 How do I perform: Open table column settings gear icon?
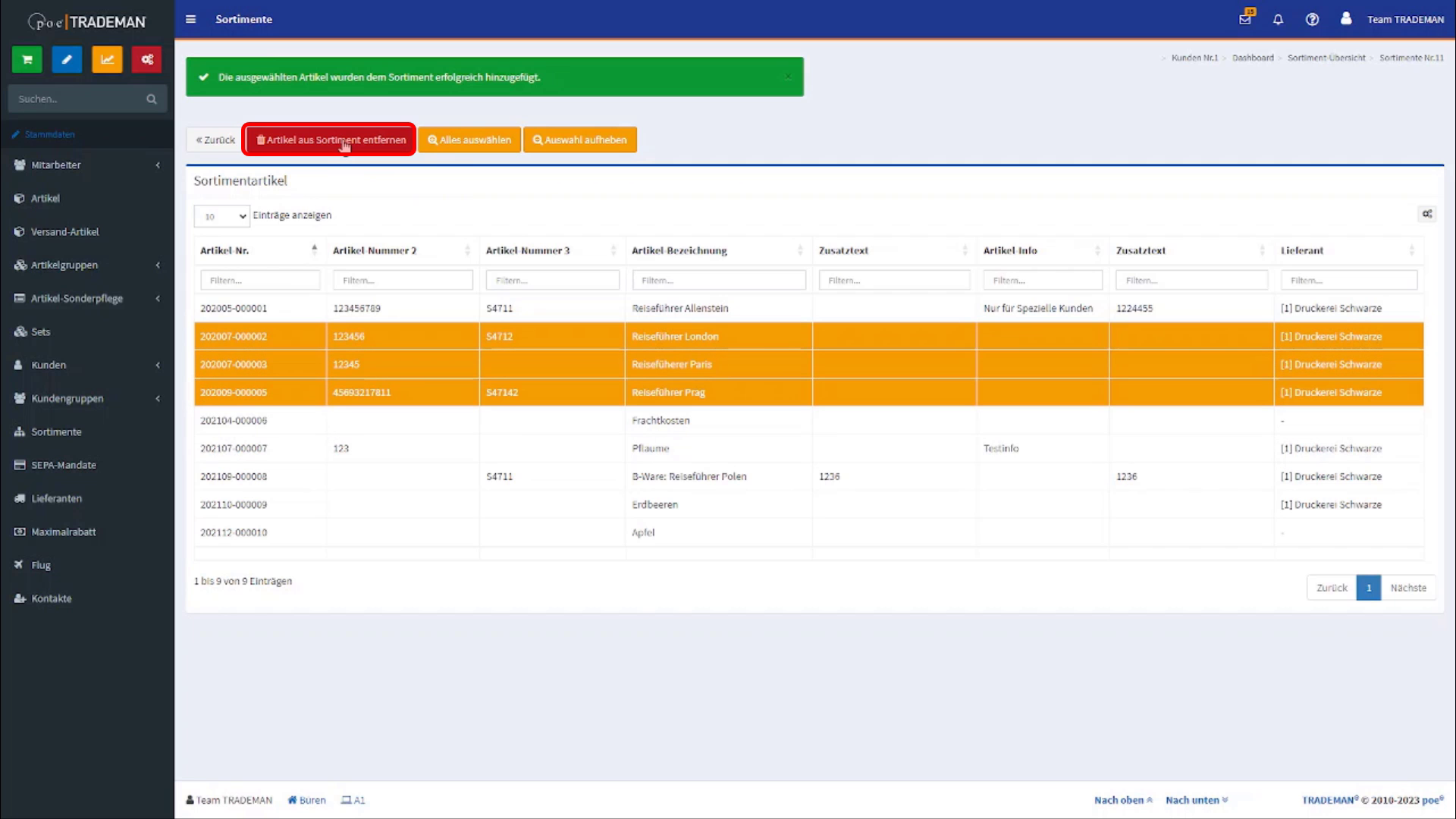point(1427,215)
